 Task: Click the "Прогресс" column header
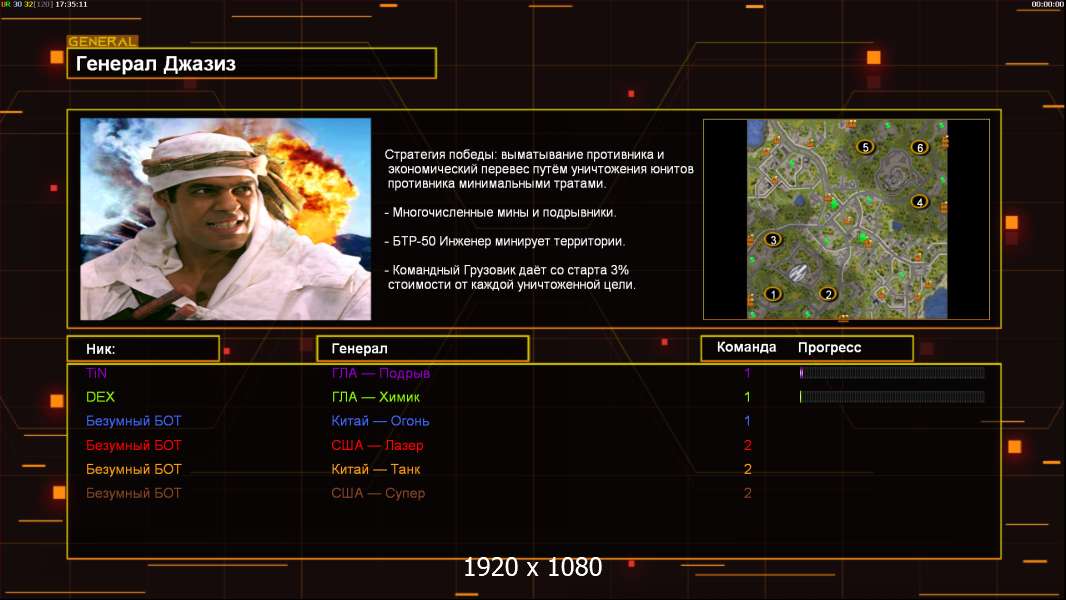pyautogui.click(x=829, y=348)
